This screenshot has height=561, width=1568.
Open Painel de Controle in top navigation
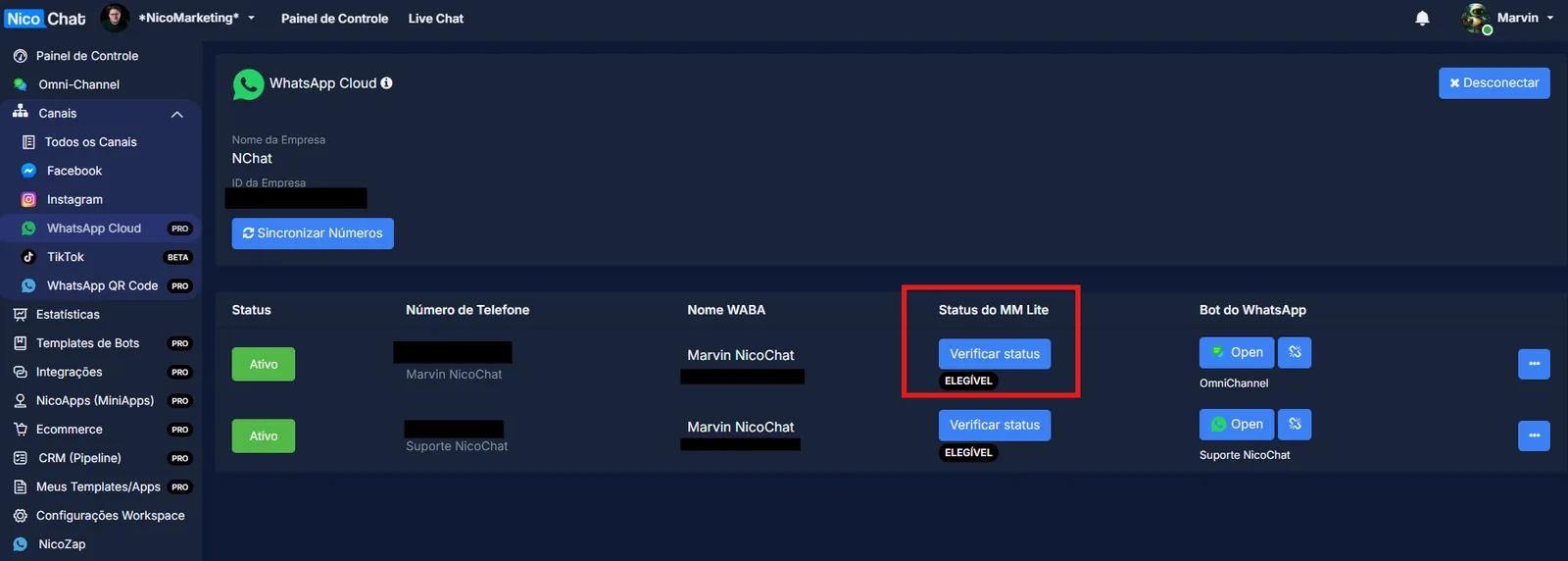tap(334, 19)
